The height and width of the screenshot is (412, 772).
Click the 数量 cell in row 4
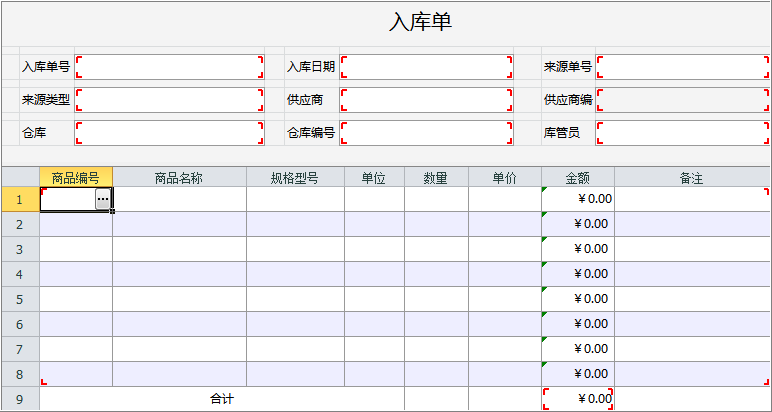(x=436, y=274)
